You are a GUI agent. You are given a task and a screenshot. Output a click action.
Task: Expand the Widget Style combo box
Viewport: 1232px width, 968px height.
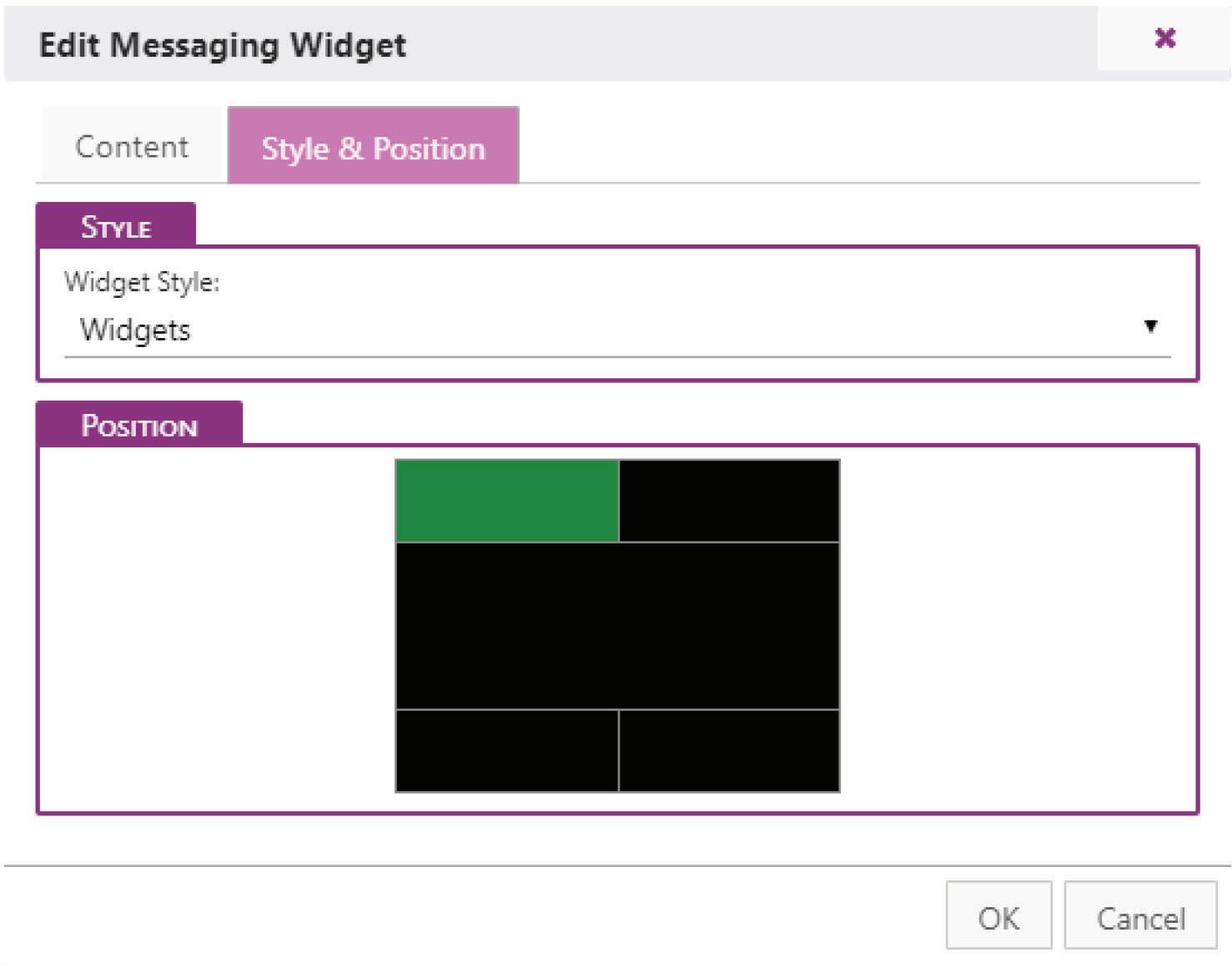(x=617, y=330)
